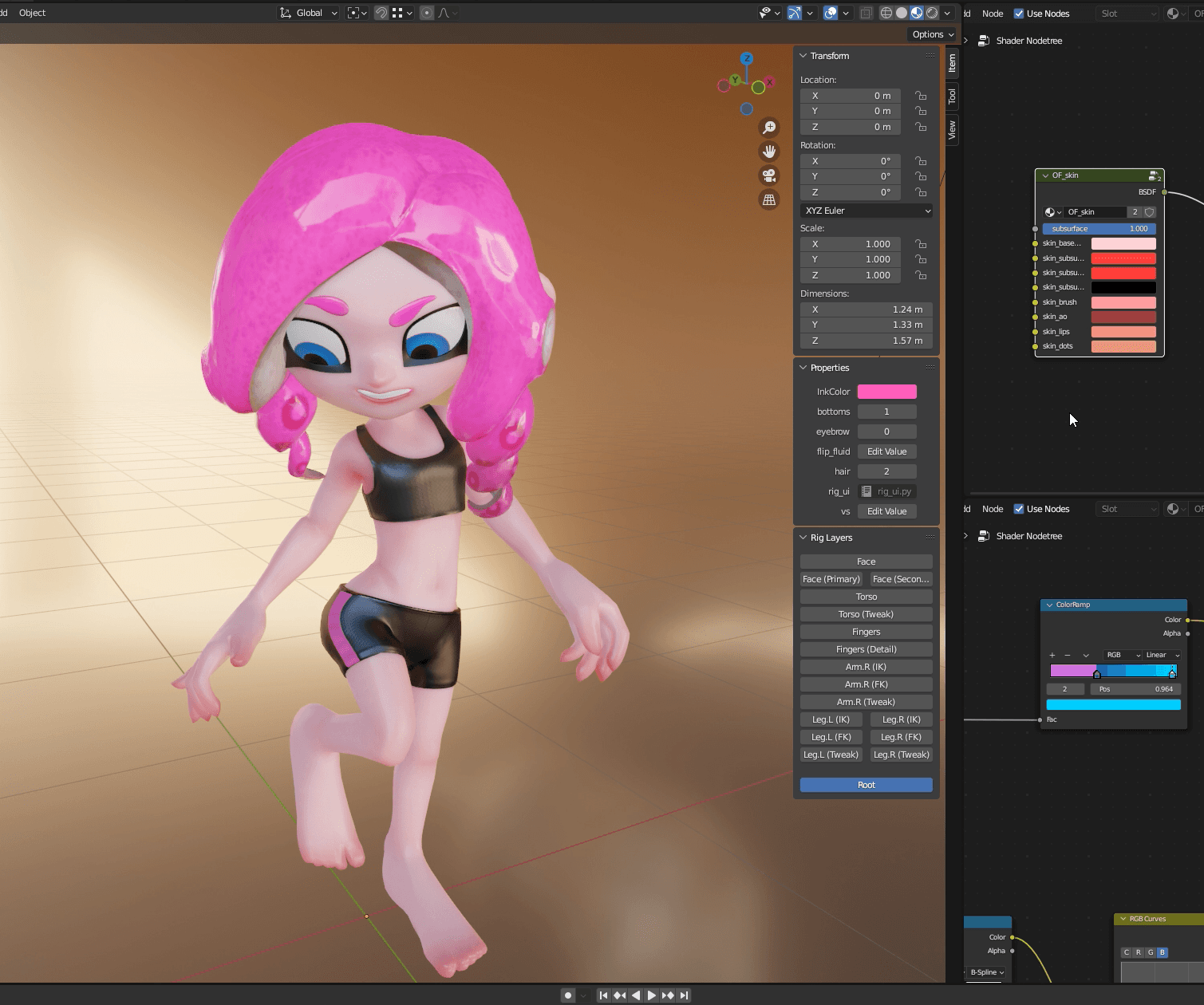The height and width of the screenshot is (1005, 1204).
Task: Switch to the View sidebar tab
Action: (952, 130)
